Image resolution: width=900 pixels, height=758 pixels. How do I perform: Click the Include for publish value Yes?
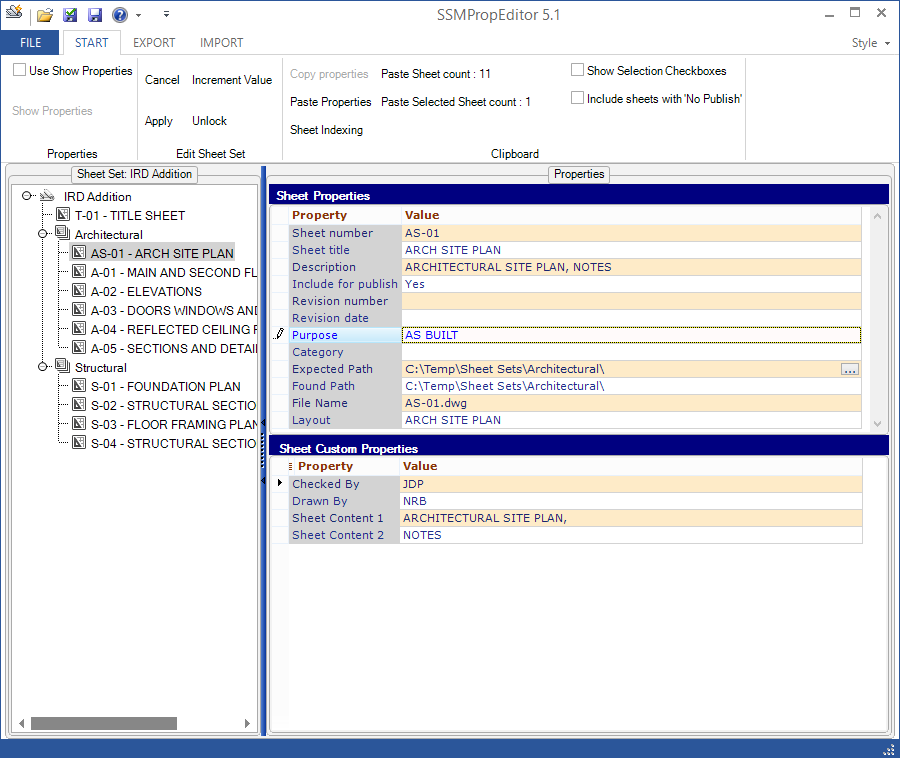pyautogui.click(x=631, y=284)
